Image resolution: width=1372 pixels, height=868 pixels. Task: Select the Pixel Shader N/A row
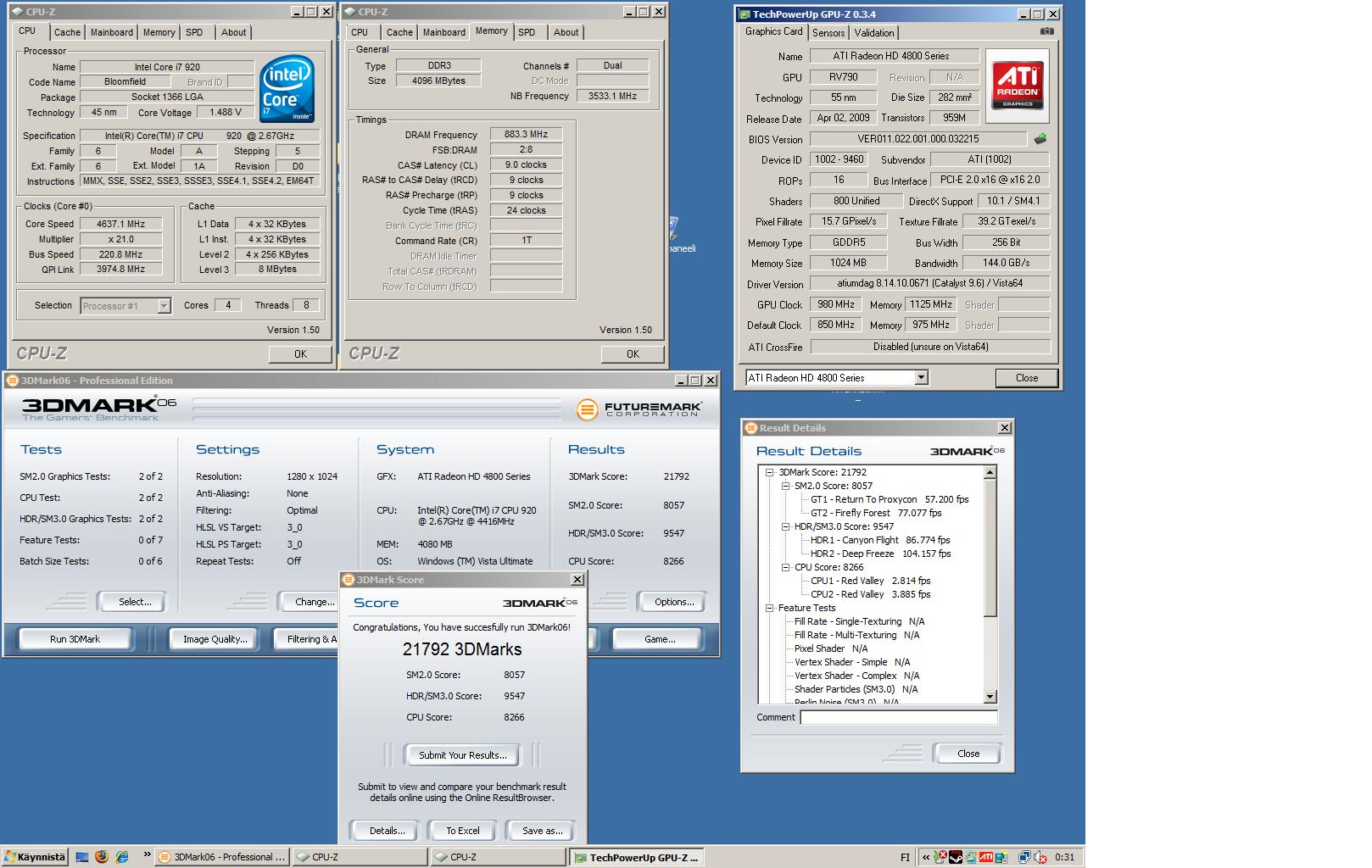point(831,648)
